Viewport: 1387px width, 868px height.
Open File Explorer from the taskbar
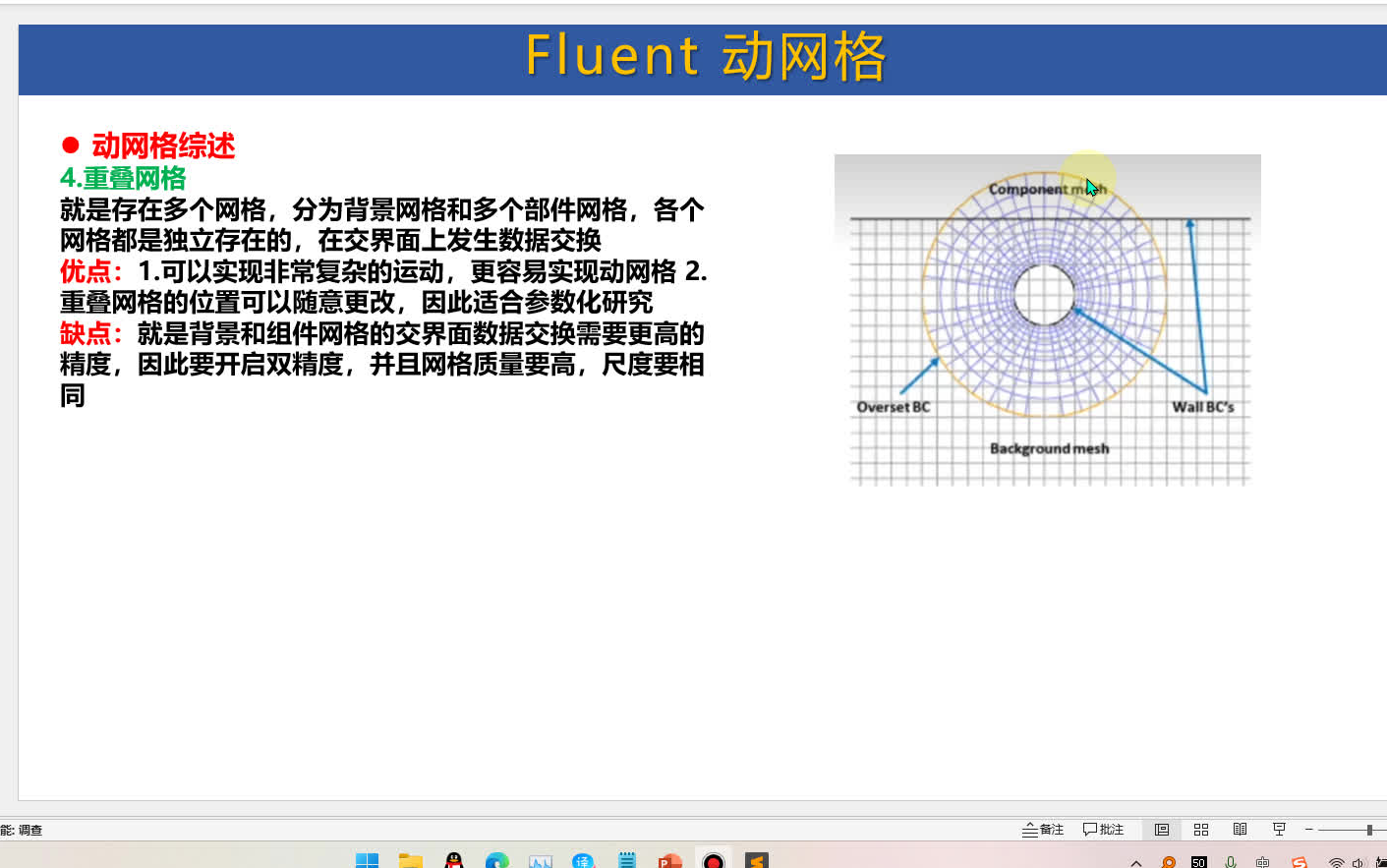(x=411, y=860)
